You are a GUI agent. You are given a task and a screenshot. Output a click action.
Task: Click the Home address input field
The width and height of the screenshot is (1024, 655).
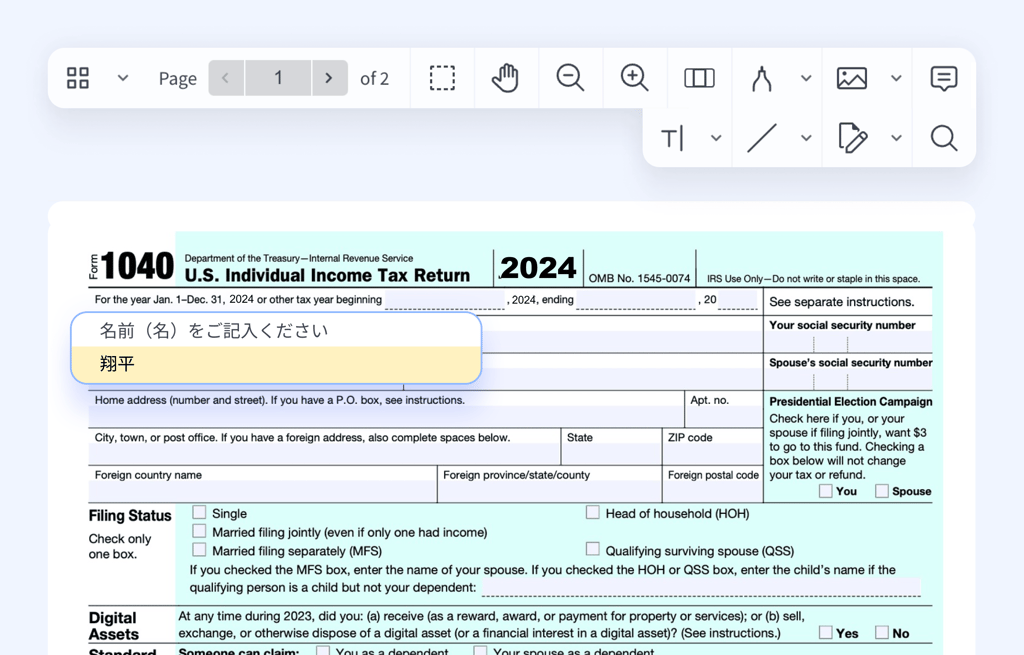(385, 417)
